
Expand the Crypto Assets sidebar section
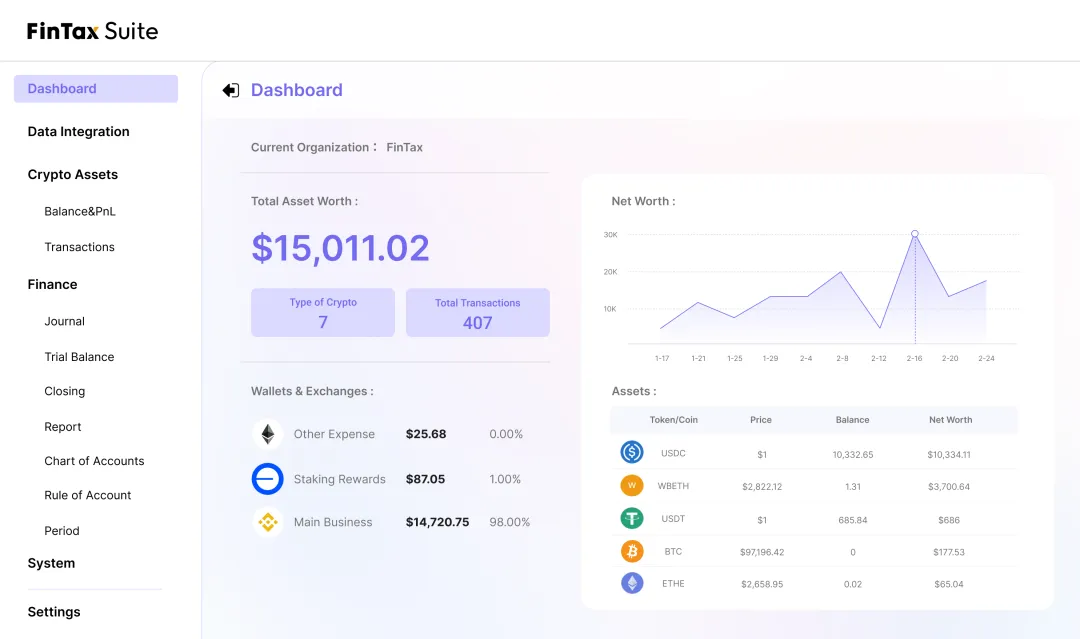[73, 174]
